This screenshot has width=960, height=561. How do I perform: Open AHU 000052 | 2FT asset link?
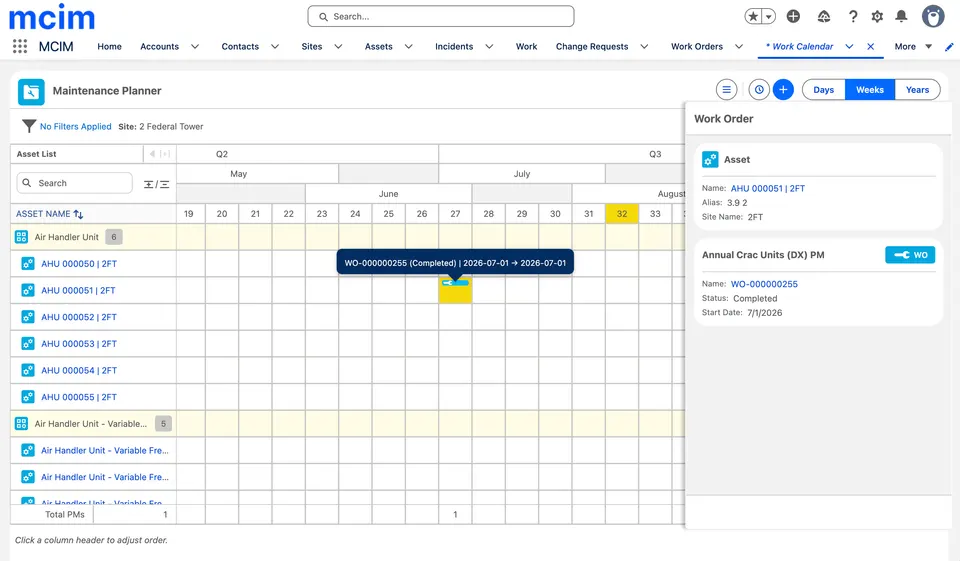coord(78,317)
